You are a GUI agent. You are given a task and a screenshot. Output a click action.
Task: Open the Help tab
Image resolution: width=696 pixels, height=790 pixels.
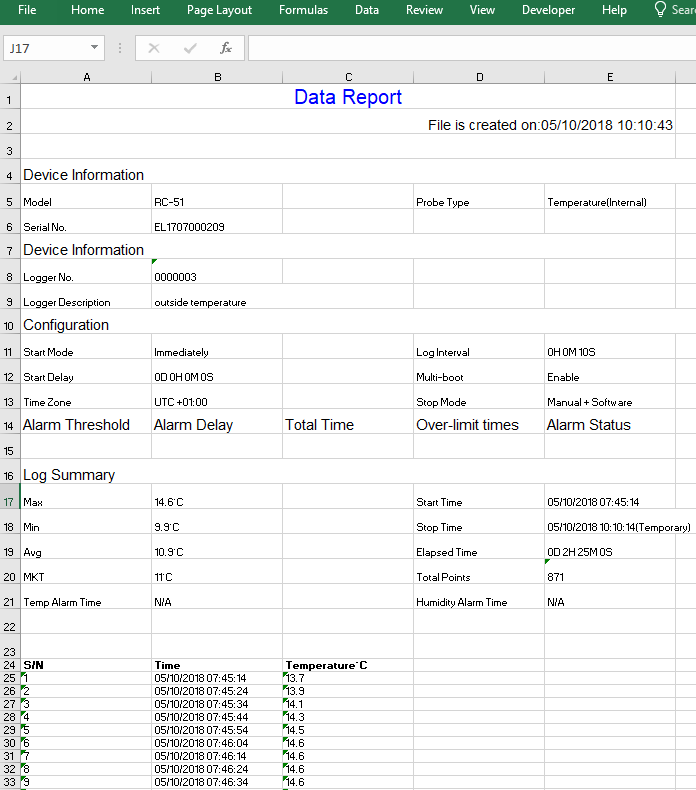614,10
